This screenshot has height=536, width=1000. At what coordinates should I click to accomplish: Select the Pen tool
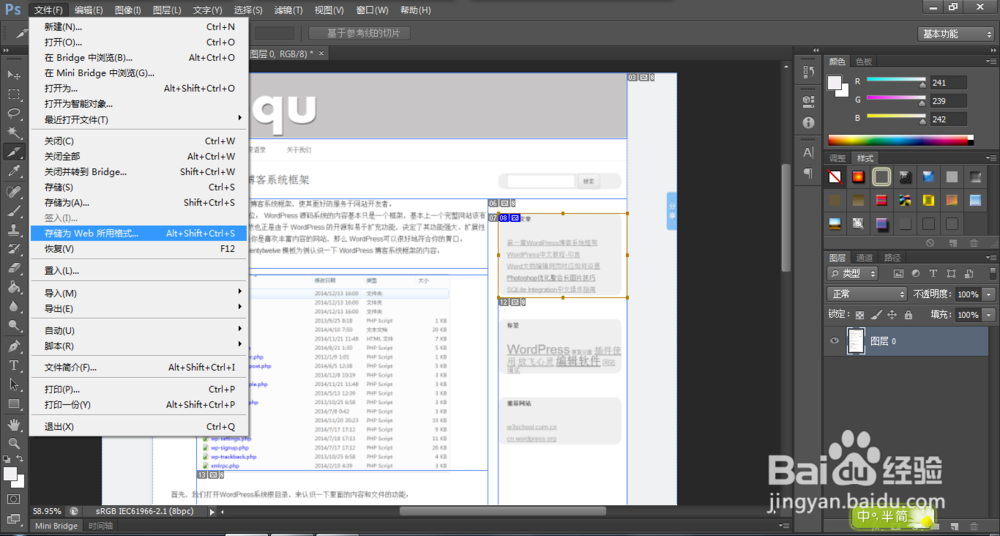coord(14,346)
